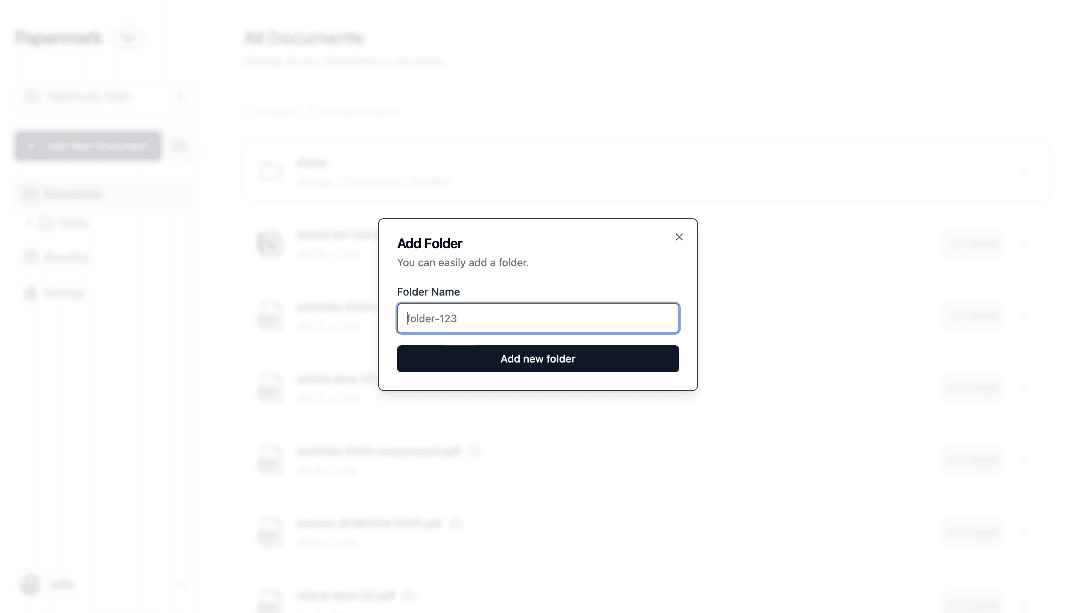Click the Add New Document button
Image resolution: width=1080 pixels, height=613 pixels.
pyautogui.click(x=88, y=145)
